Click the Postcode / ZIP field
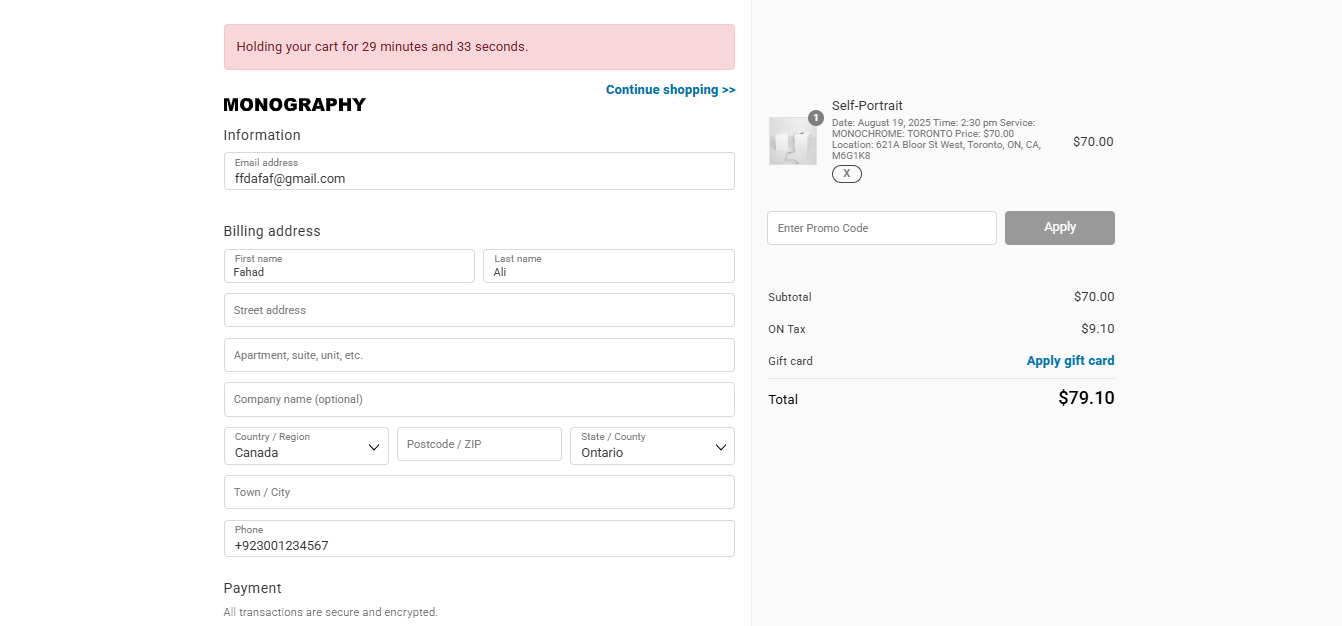 point(479,444)
